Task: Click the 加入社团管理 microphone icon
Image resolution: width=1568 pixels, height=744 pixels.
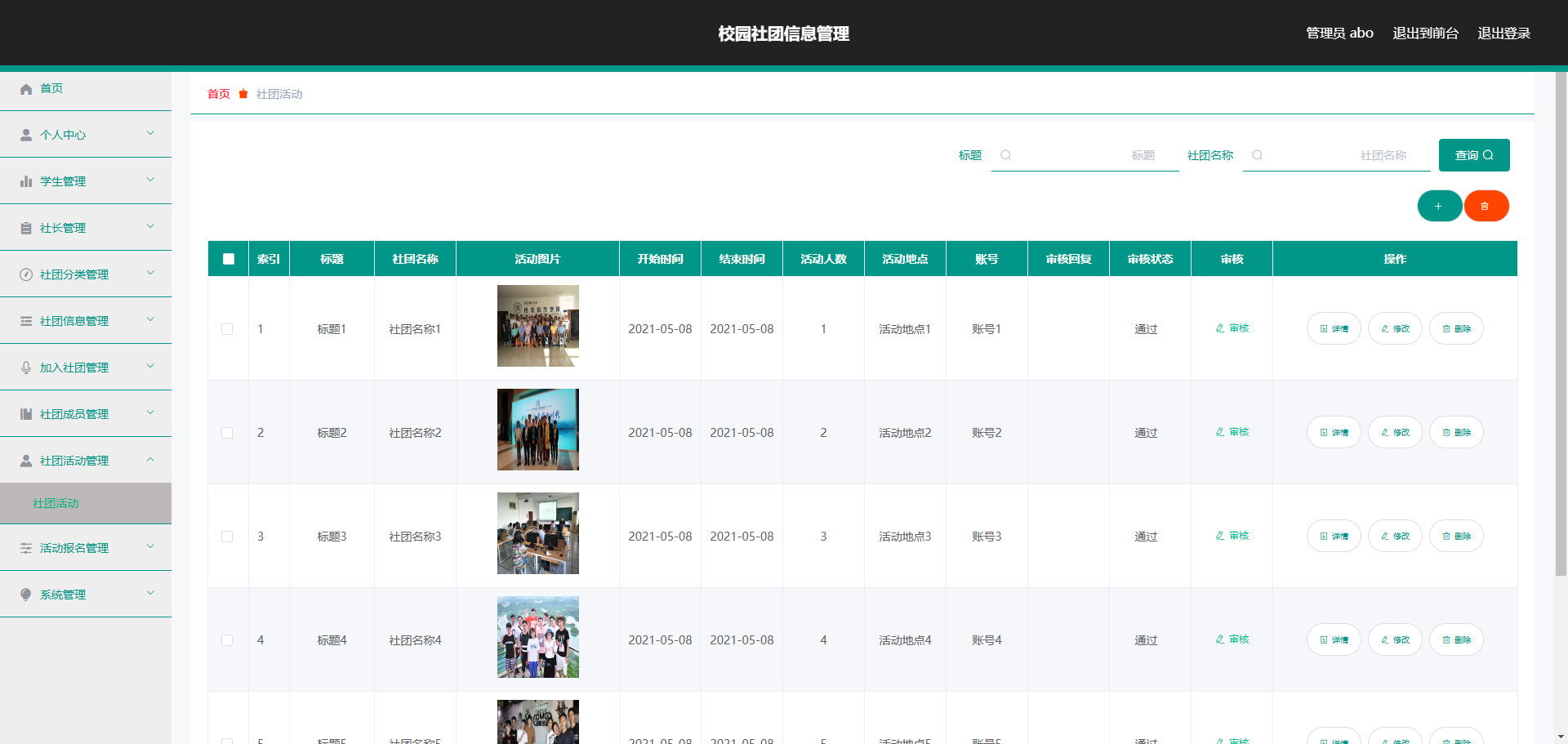Action: click(x=26, y=368)
